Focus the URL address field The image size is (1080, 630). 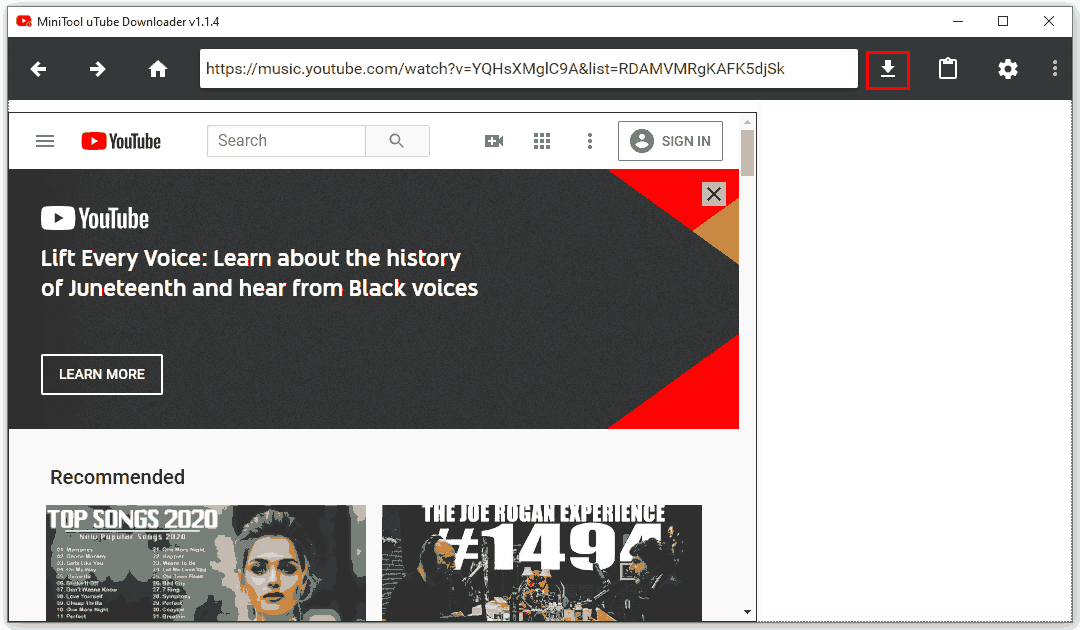click(x=529, y=69)
